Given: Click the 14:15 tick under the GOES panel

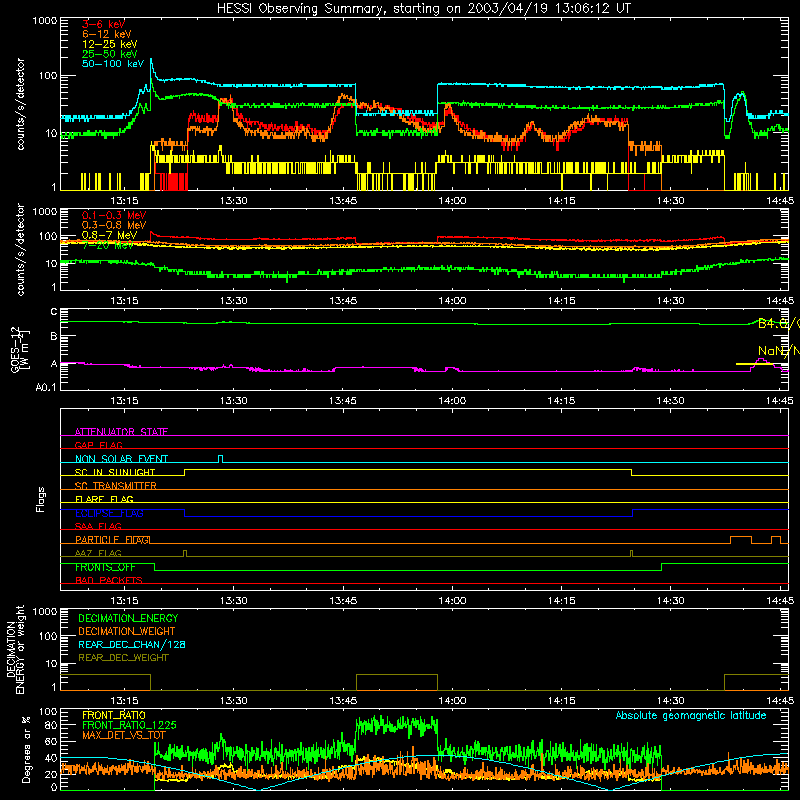Looking at the screenshot, I should [561, 401].
